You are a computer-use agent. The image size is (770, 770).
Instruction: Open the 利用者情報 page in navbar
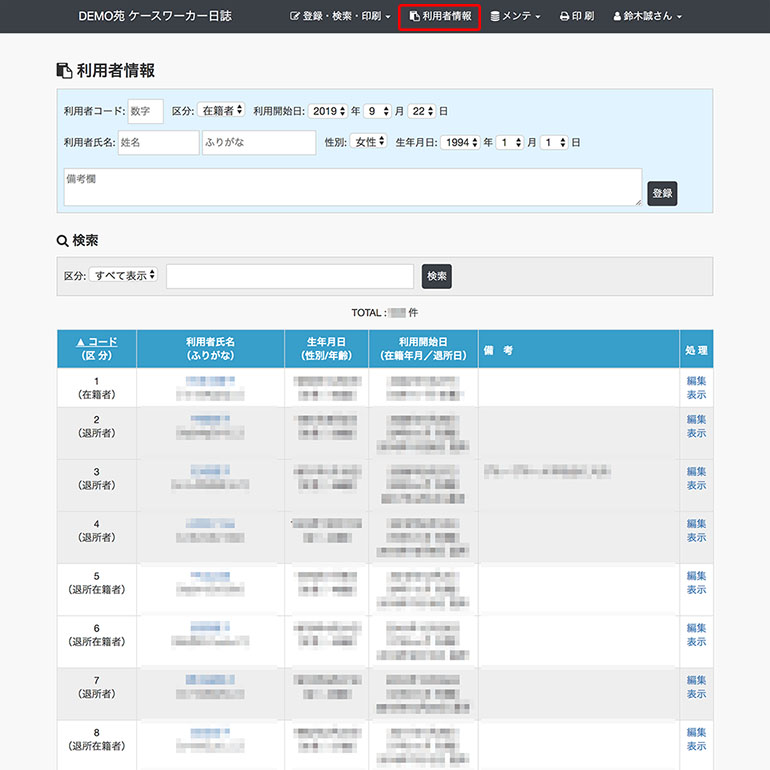click(x=440, y=16)
